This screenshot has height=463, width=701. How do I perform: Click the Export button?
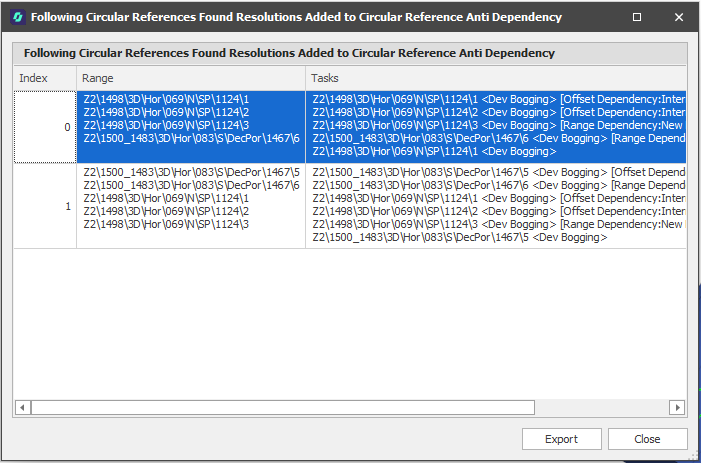561,439
